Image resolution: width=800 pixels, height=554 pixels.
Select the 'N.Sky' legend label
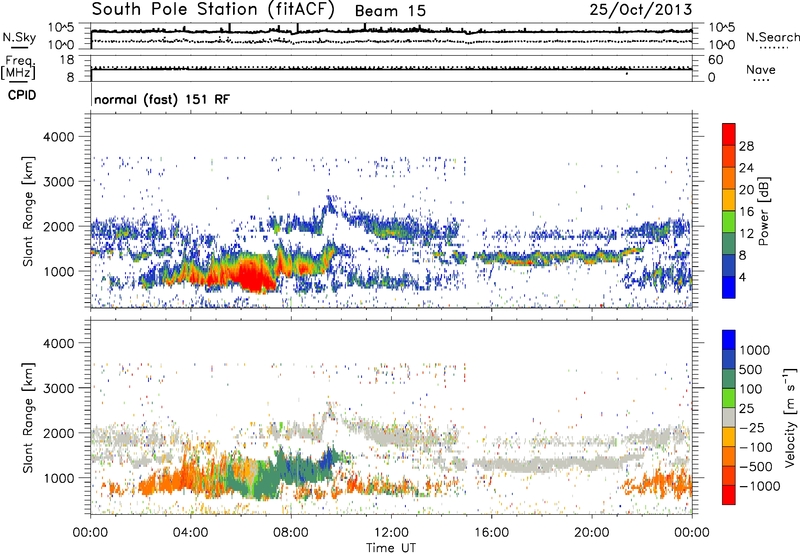click(19, 37)
